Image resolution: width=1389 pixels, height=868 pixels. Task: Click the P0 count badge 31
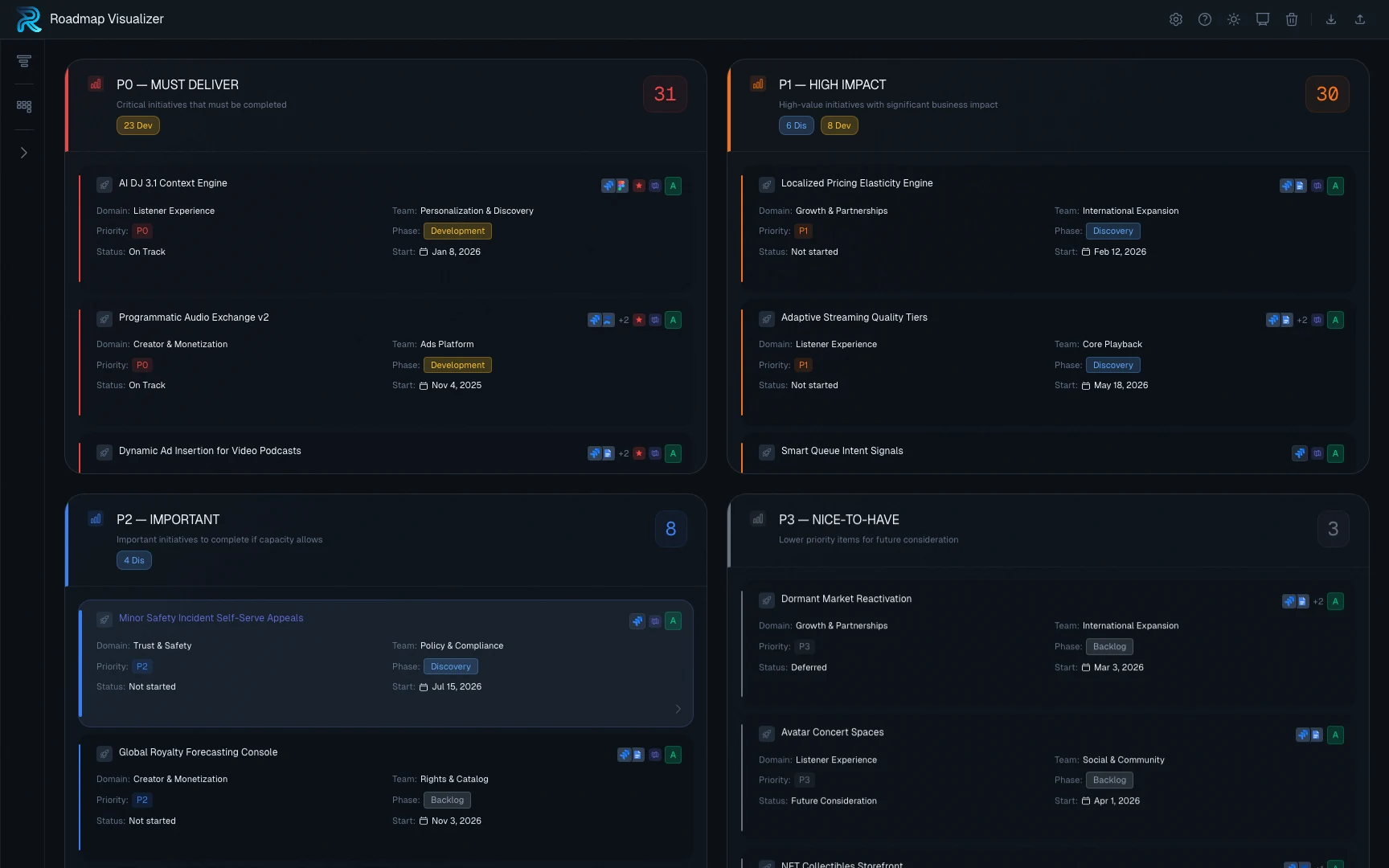point(665,94)
